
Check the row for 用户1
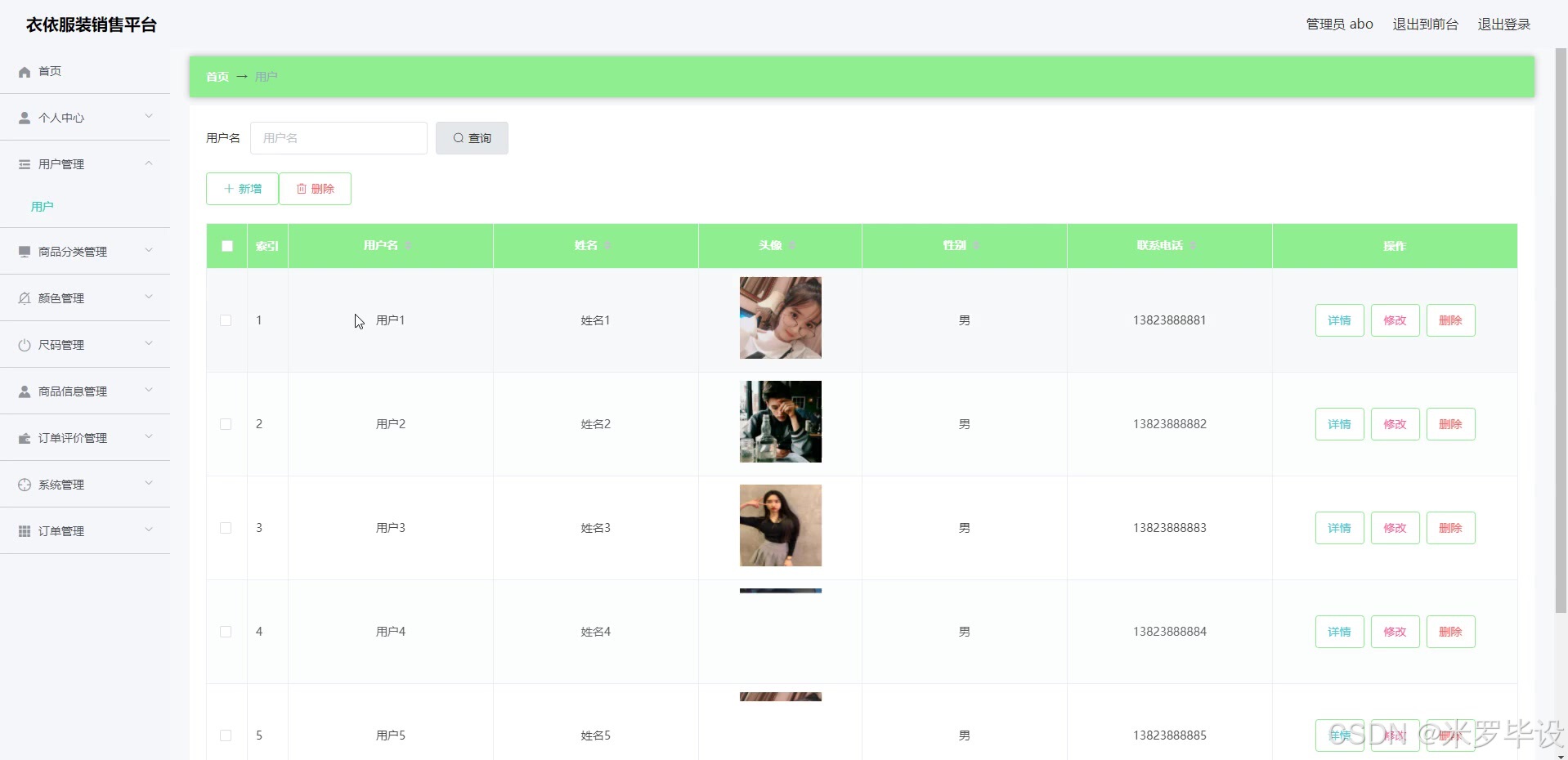[226, 320]
